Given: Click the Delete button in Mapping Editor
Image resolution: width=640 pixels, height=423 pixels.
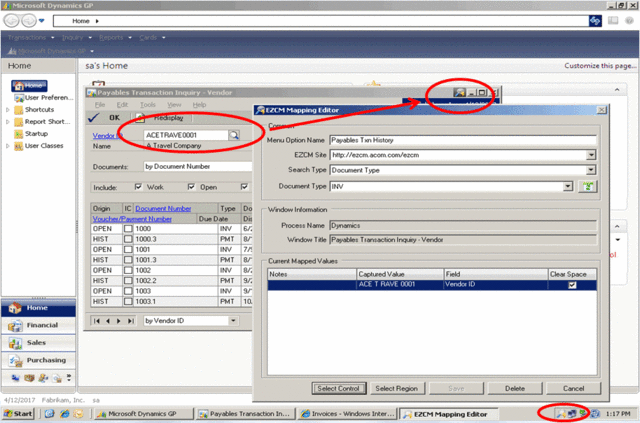Looking at the screenshot, I should 515,388.
